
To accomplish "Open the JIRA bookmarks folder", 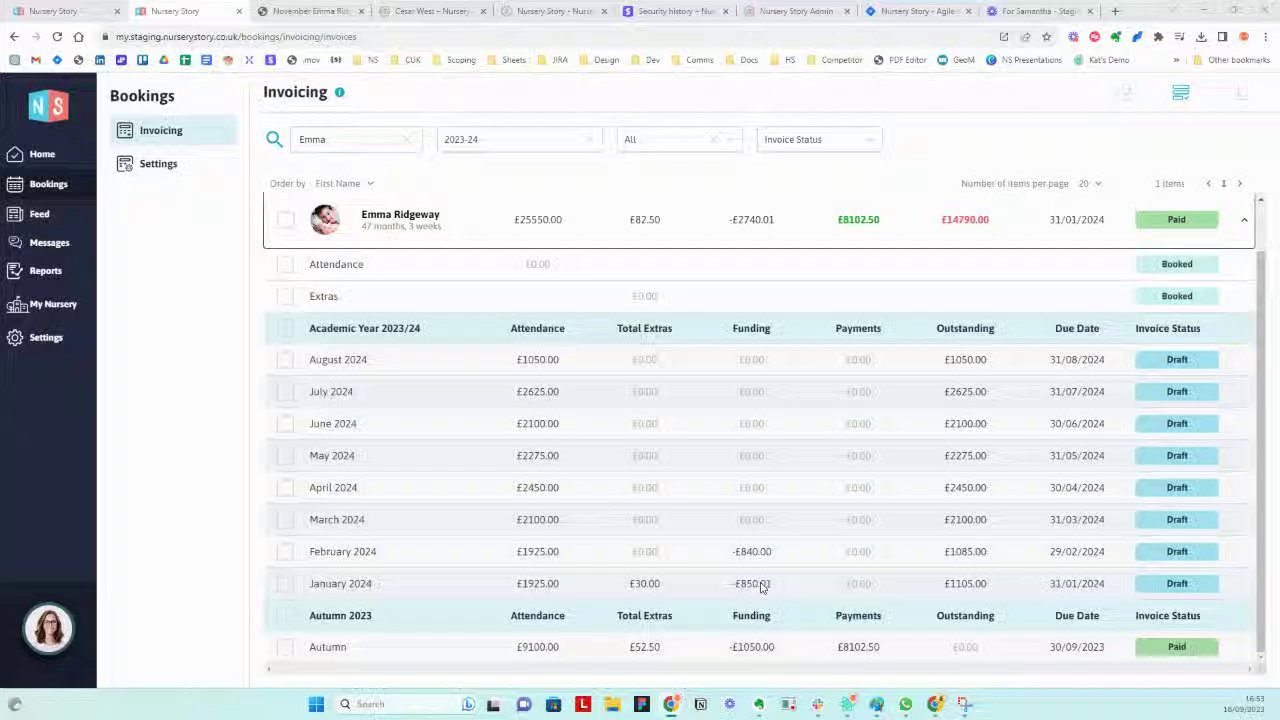I will 552,60.
